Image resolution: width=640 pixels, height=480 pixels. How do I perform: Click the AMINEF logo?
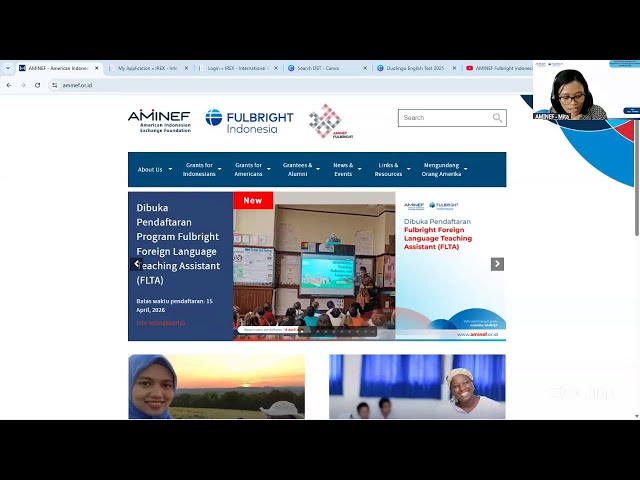point(160,121)
